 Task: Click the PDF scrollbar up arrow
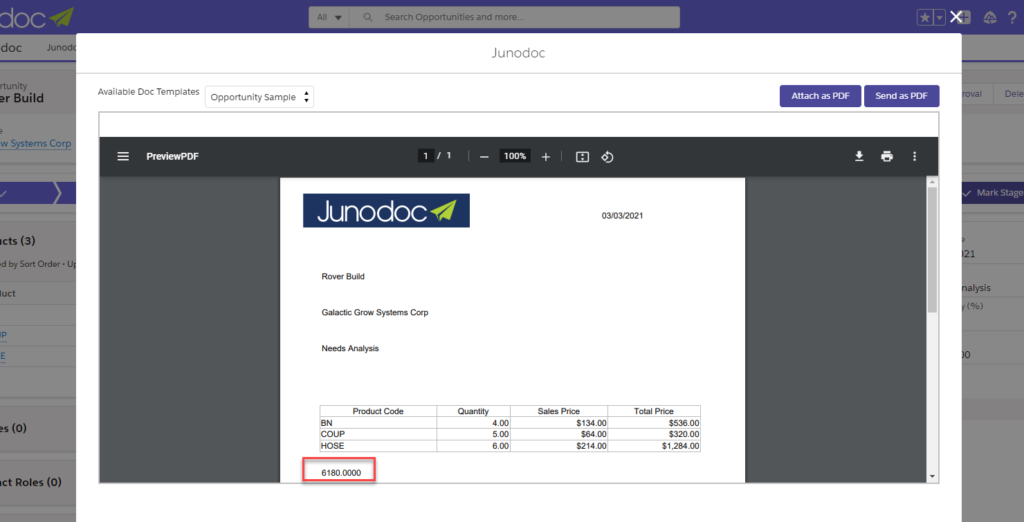click(932, 181)
